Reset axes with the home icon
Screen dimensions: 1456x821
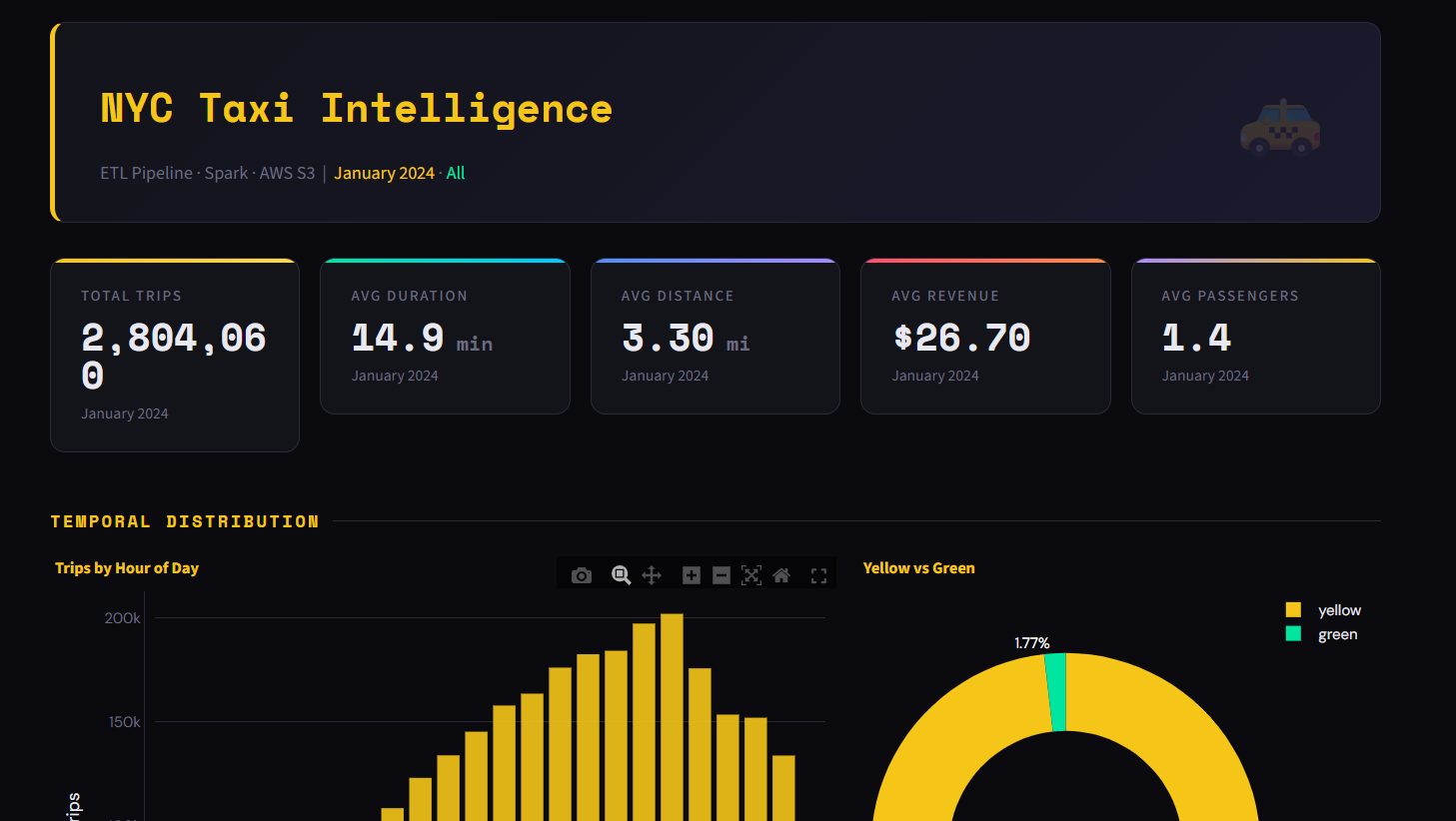781,575
